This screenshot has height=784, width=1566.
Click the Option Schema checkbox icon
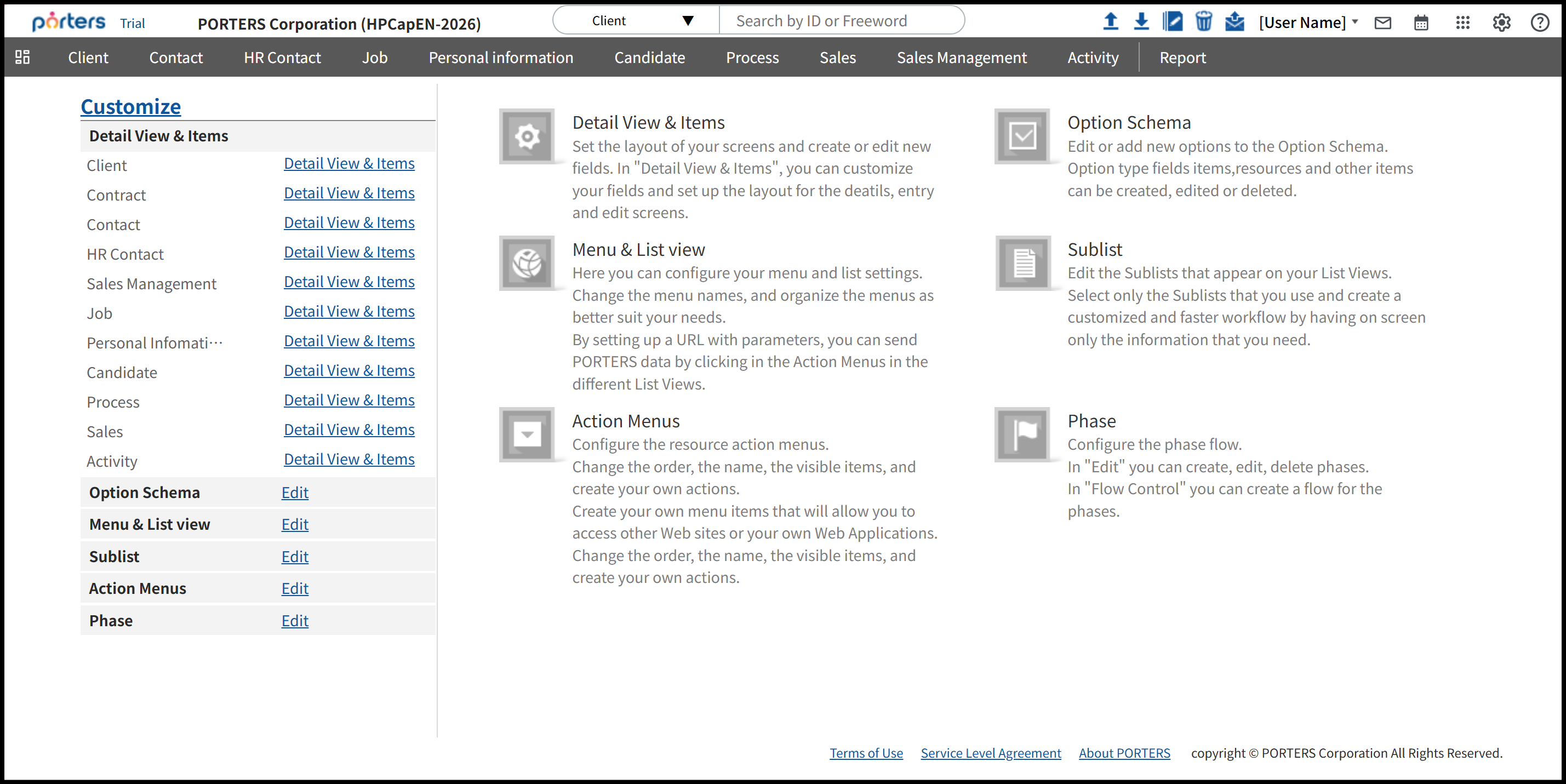1022,136
